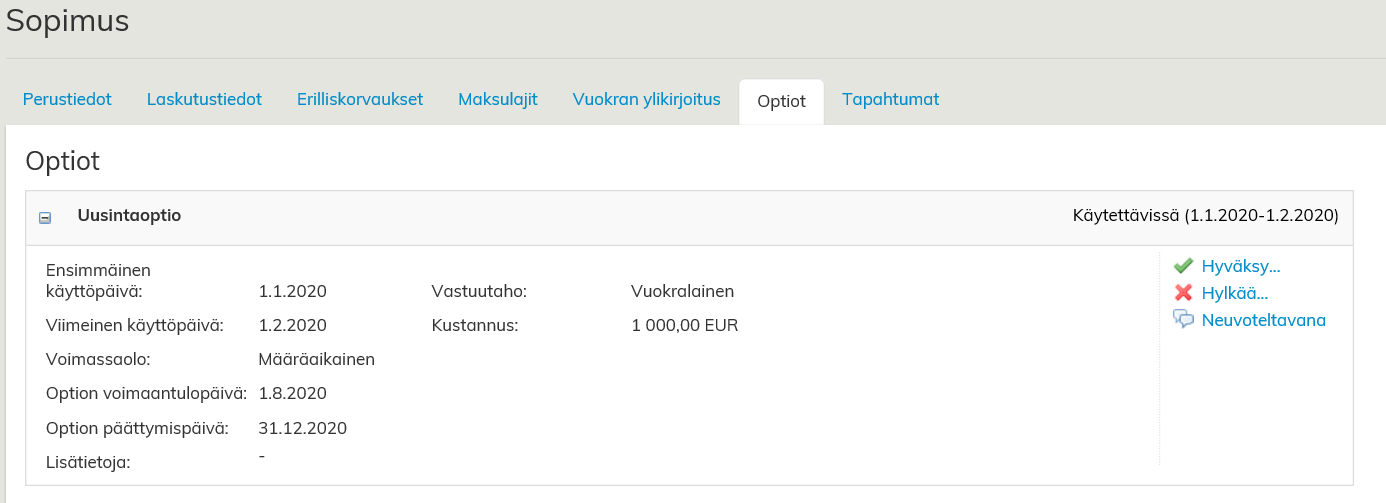This screenshot has height=503, width=1386.
Task: Collapse the Uusintaoptio section
Action: tap(45, 217)
